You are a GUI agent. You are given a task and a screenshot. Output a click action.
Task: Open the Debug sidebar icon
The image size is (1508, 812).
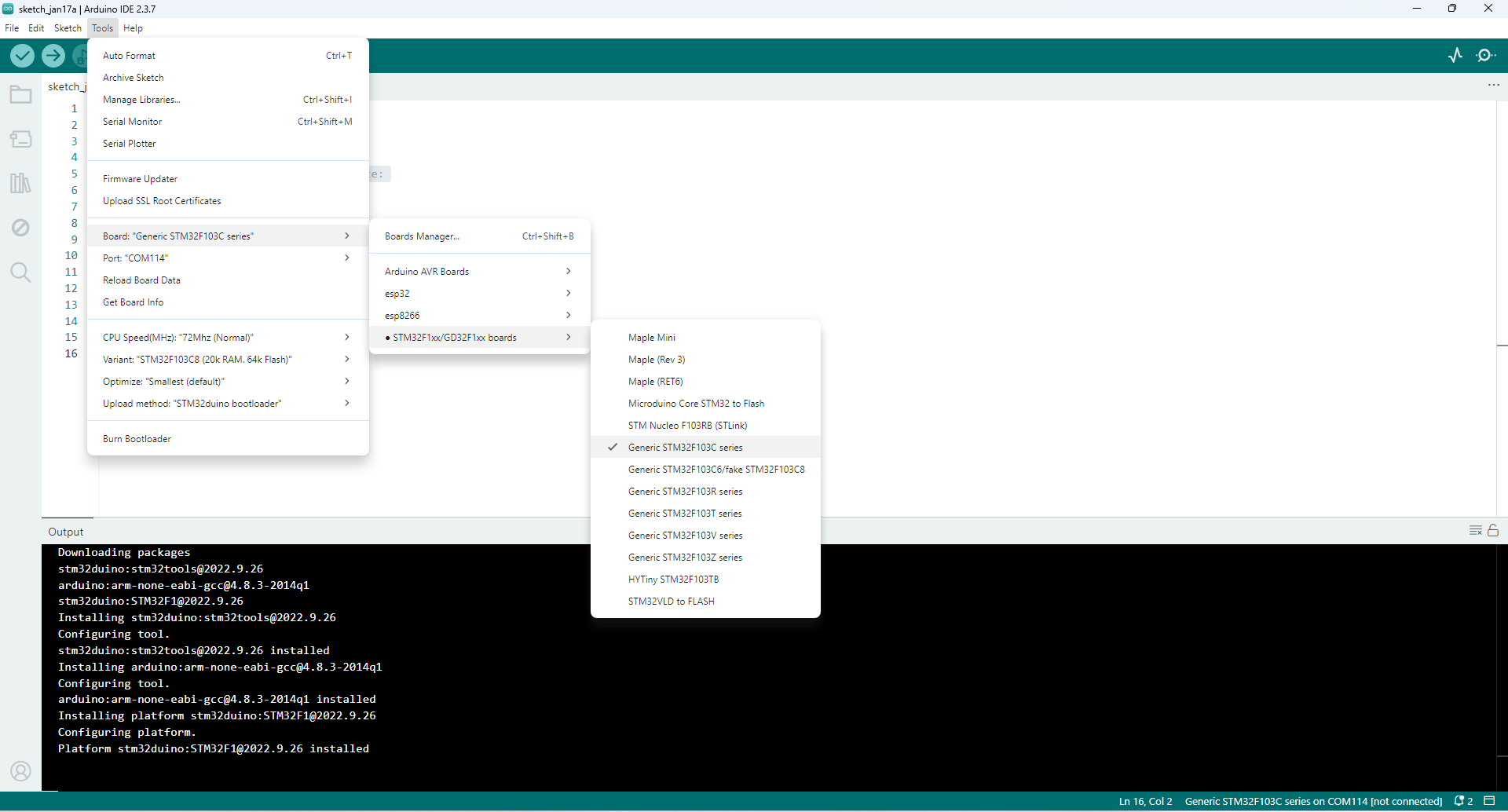point(20,228)
